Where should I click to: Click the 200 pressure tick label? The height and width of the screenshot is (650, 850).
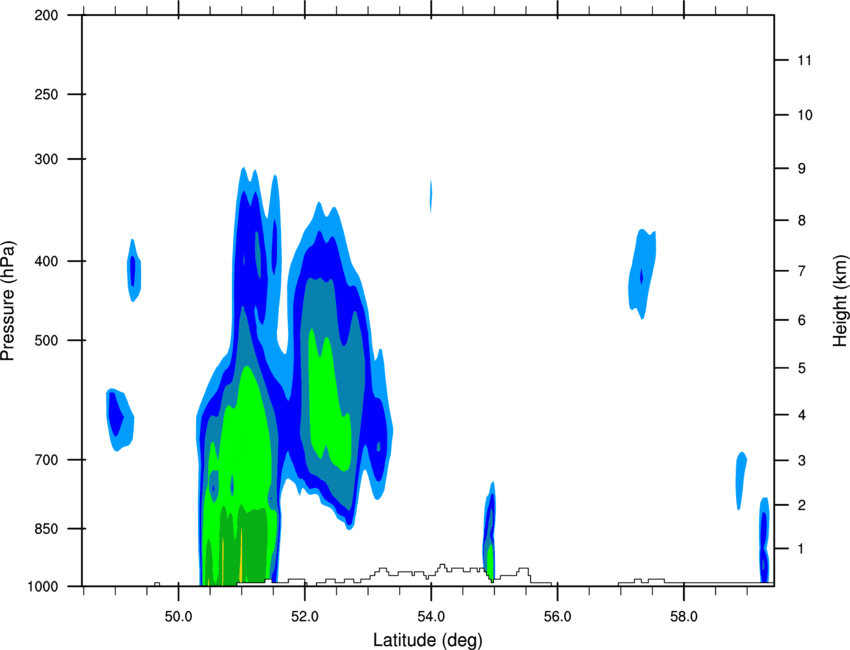[46, 15]
